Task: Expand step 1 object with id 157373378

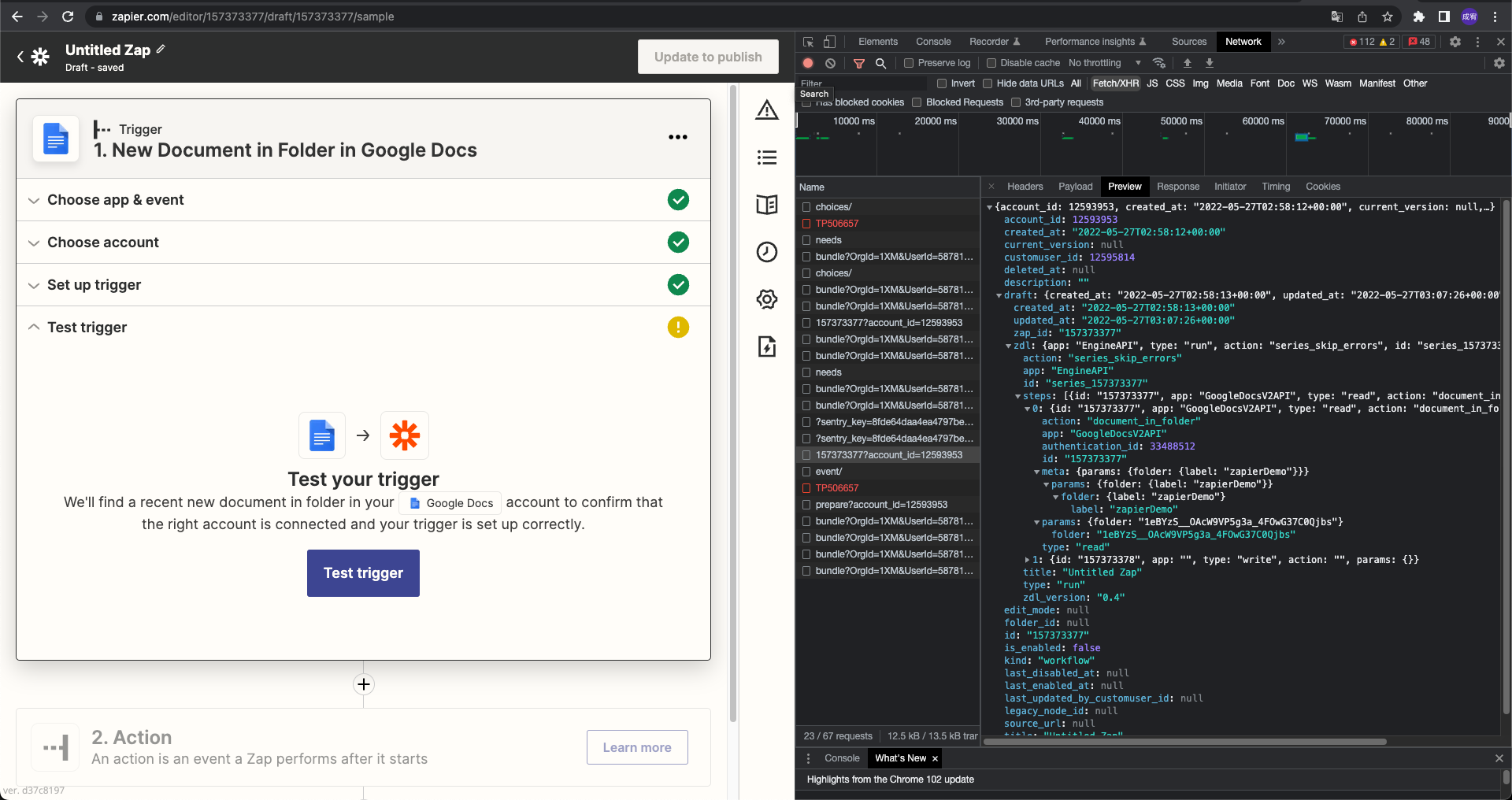Action: pyautogui.click(x=1028, y=560)
